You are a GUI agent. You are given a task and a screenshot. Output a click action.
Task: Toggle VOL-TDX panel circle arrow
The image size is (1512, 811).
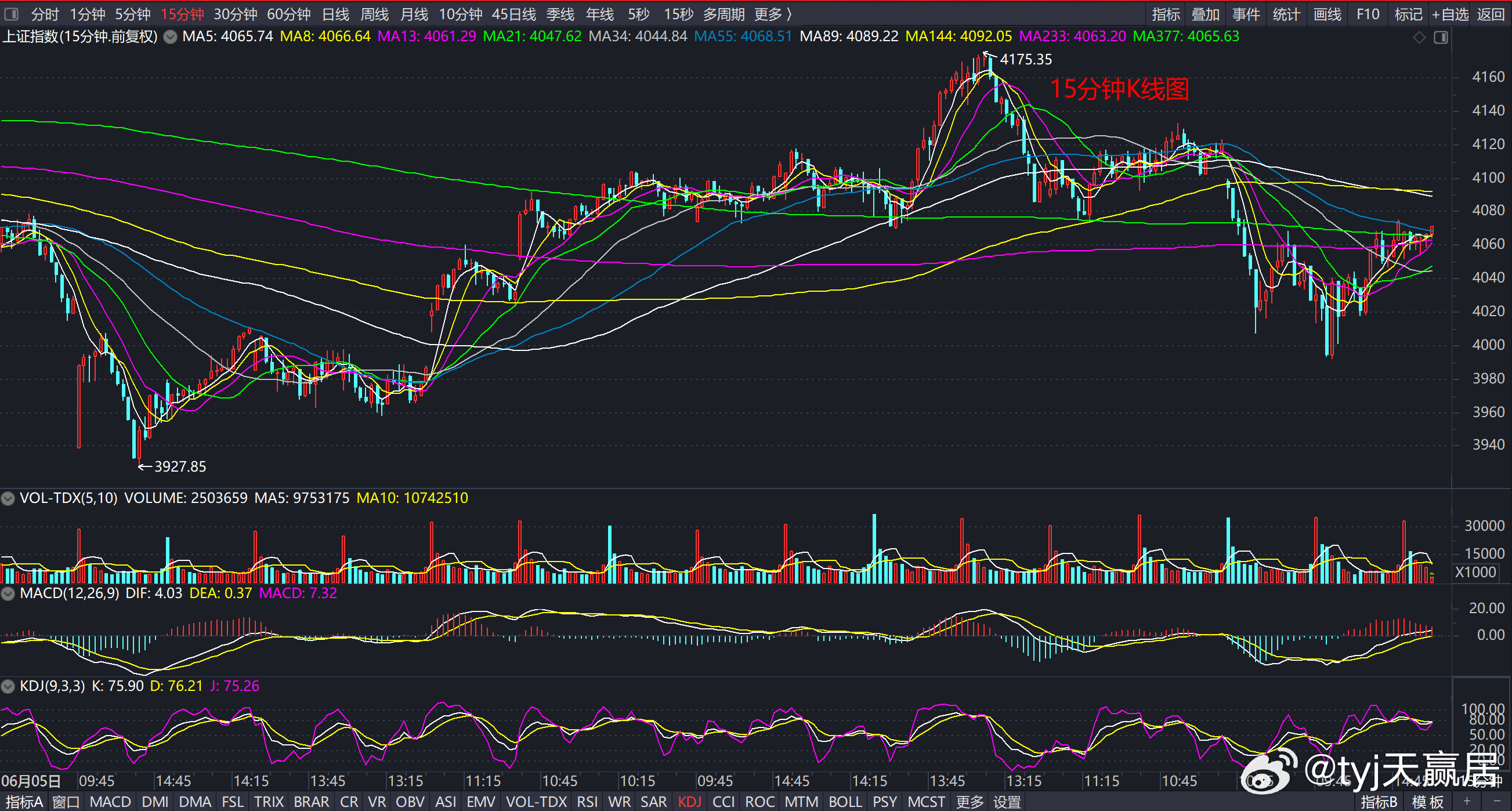pos(8,499)
